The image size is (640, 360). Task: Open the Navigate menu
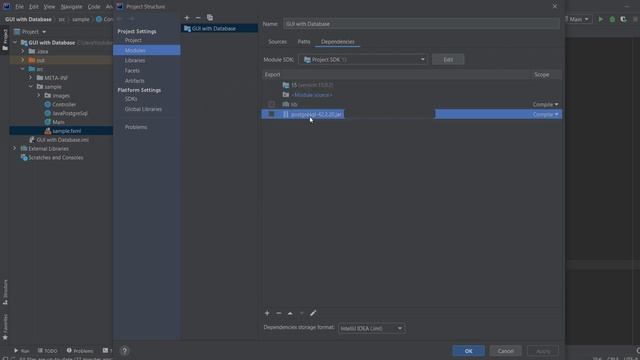click(x=71, y=7)
